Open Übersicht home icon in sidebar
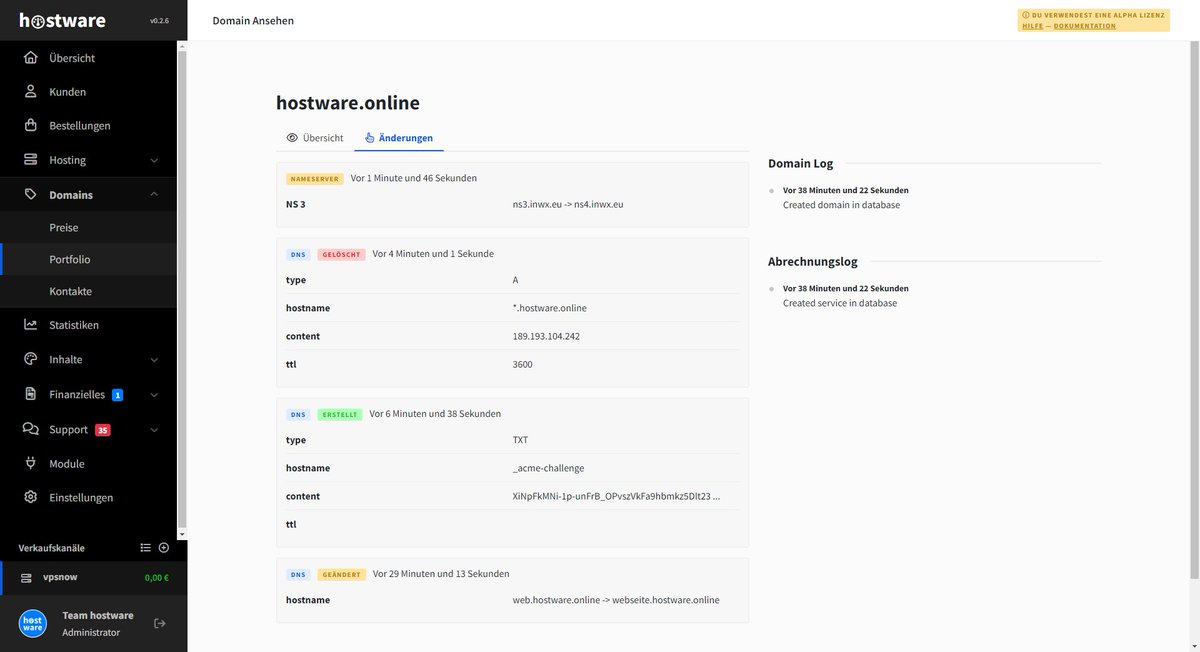Screen dimensions: 1200x652 pyautogui.click(x=31, y=57)
